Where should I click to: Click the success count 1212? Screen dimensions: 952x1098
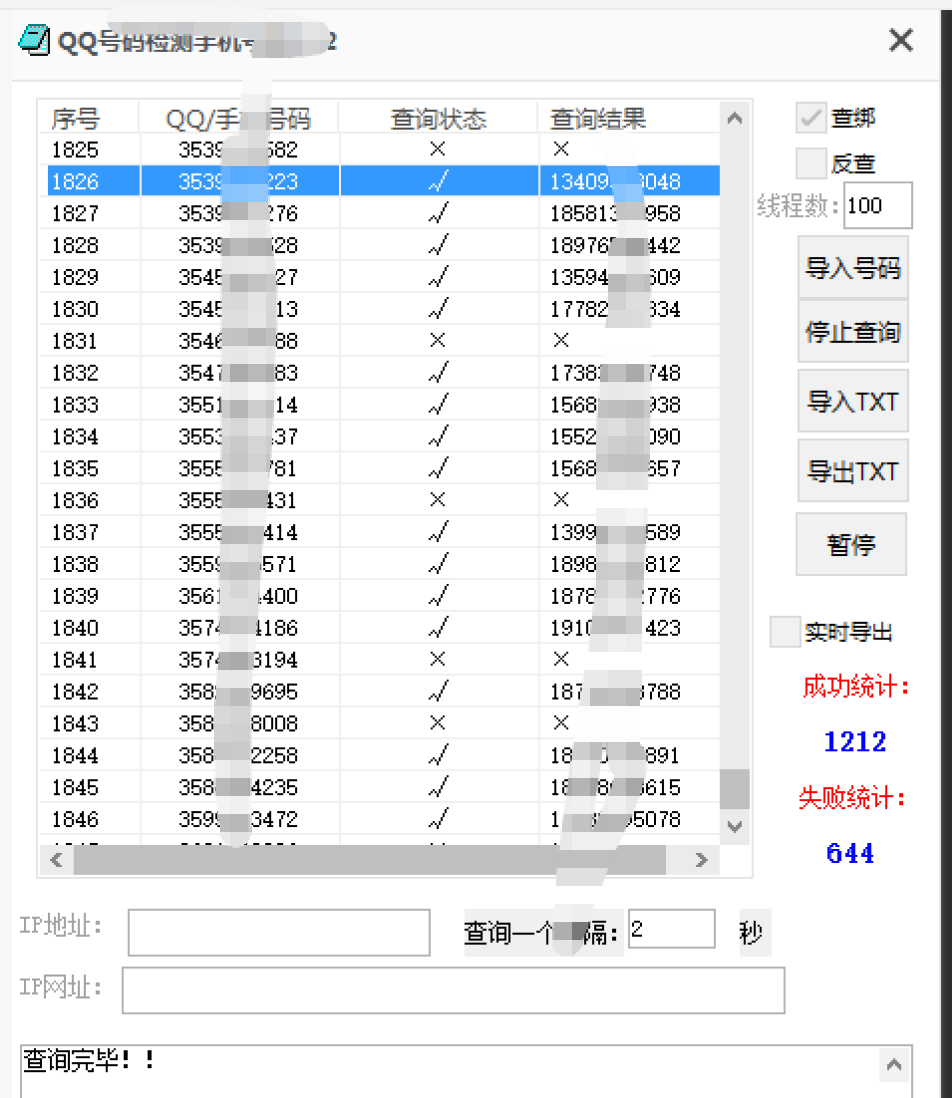855,742
